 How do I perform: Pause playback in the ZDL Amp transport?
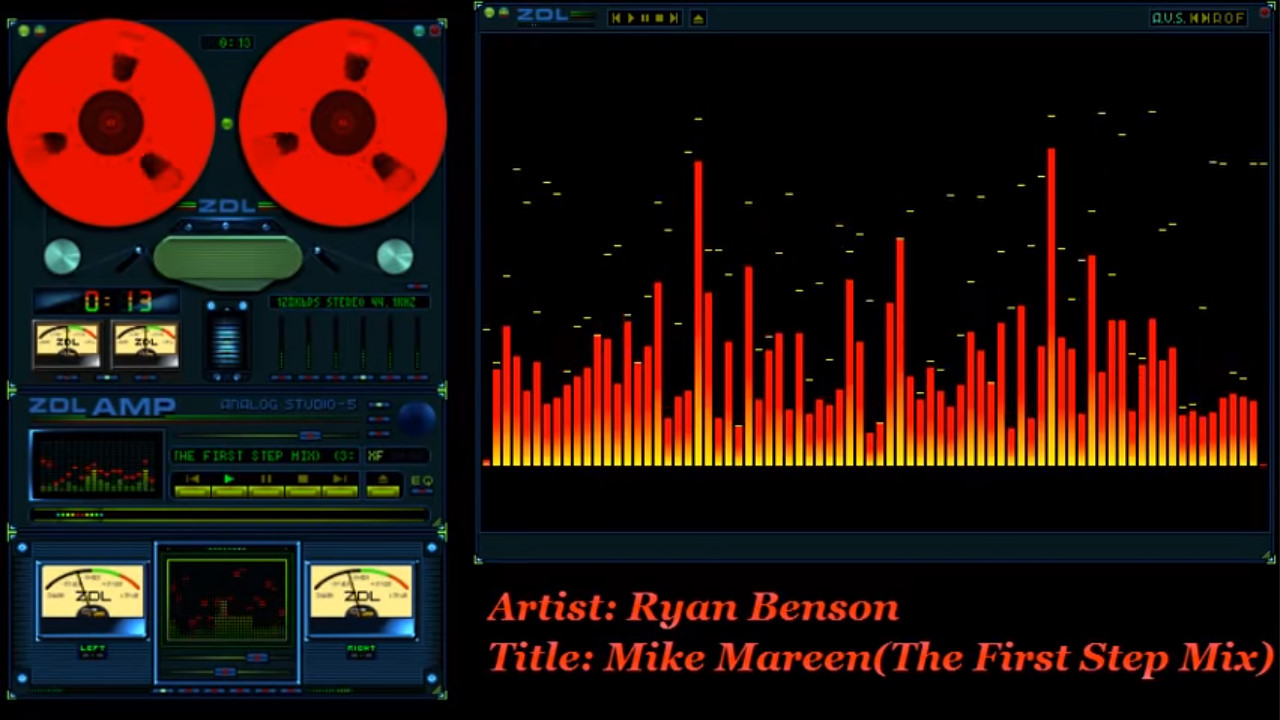(266, 481)
